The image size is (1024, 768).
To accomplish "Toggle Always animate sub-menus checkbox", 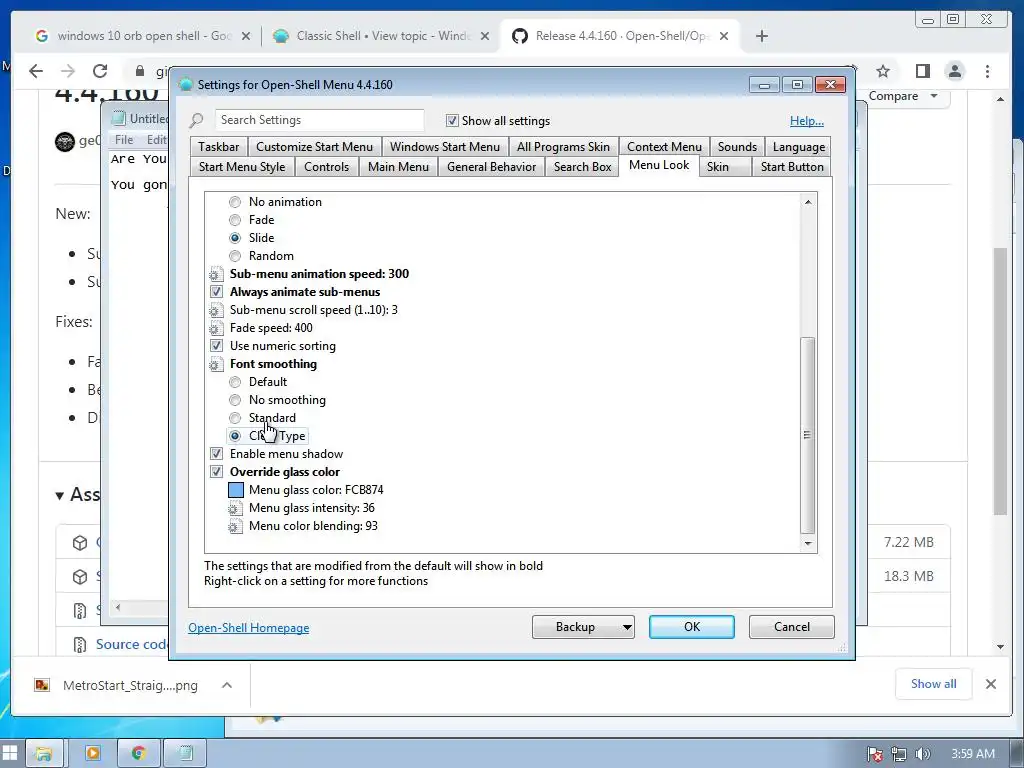I will tap(216, 292).
